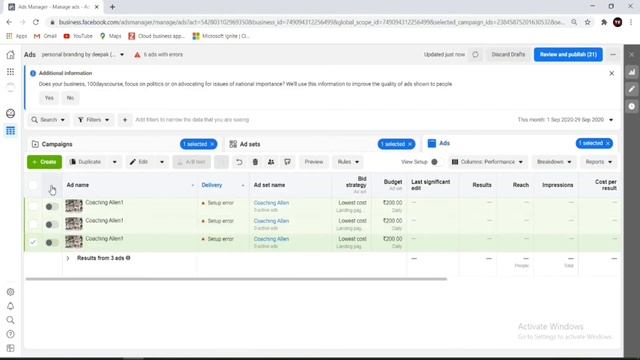Screen dimensions: 640x360
Task: Reload the browser page
Action: (36, 22)
